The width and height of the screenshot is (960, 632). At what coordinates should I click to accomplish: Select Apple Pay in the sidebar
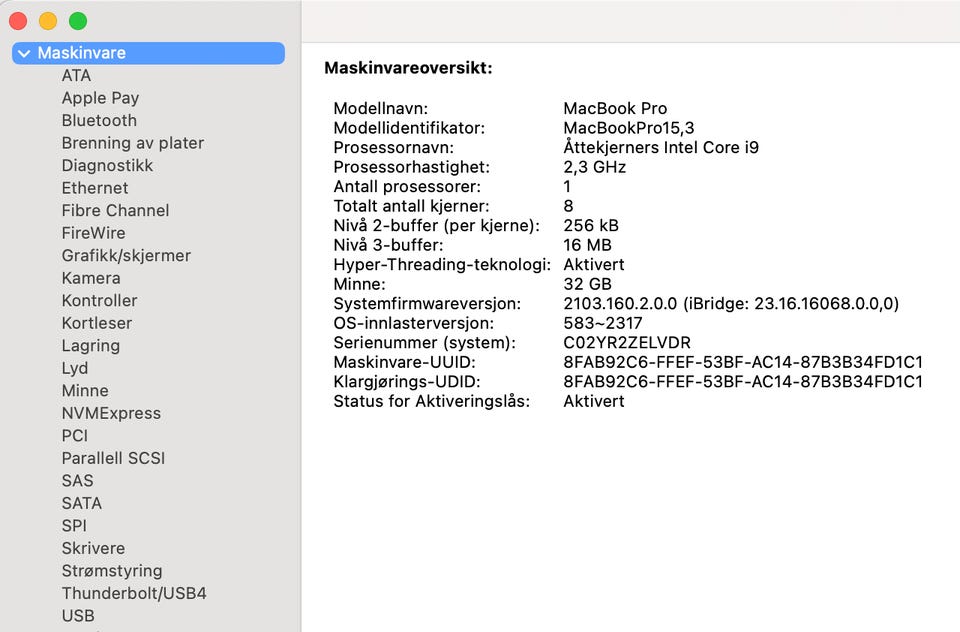100,98
